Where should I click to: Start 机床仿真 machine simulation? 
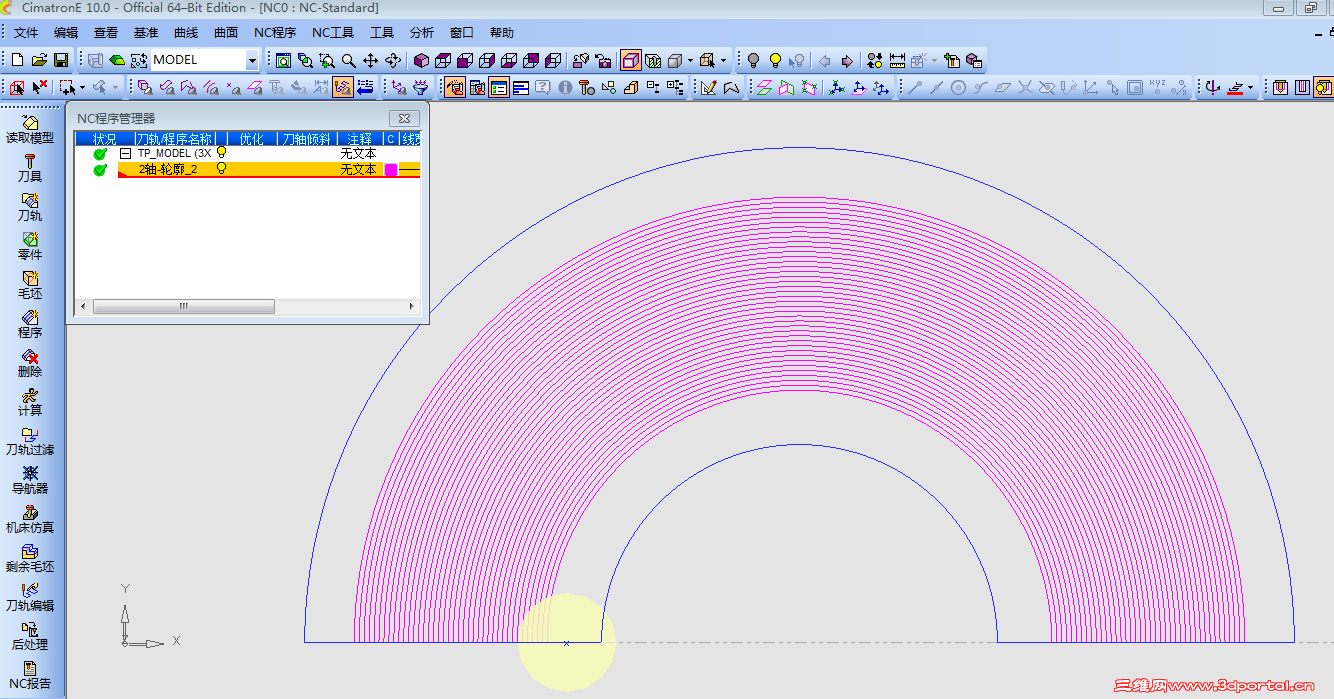tap(30, 519)
